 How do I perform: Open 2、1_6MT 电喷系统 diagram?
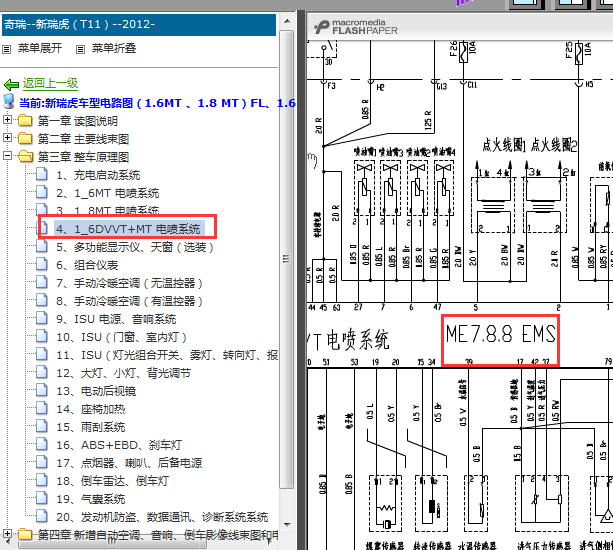108,193
